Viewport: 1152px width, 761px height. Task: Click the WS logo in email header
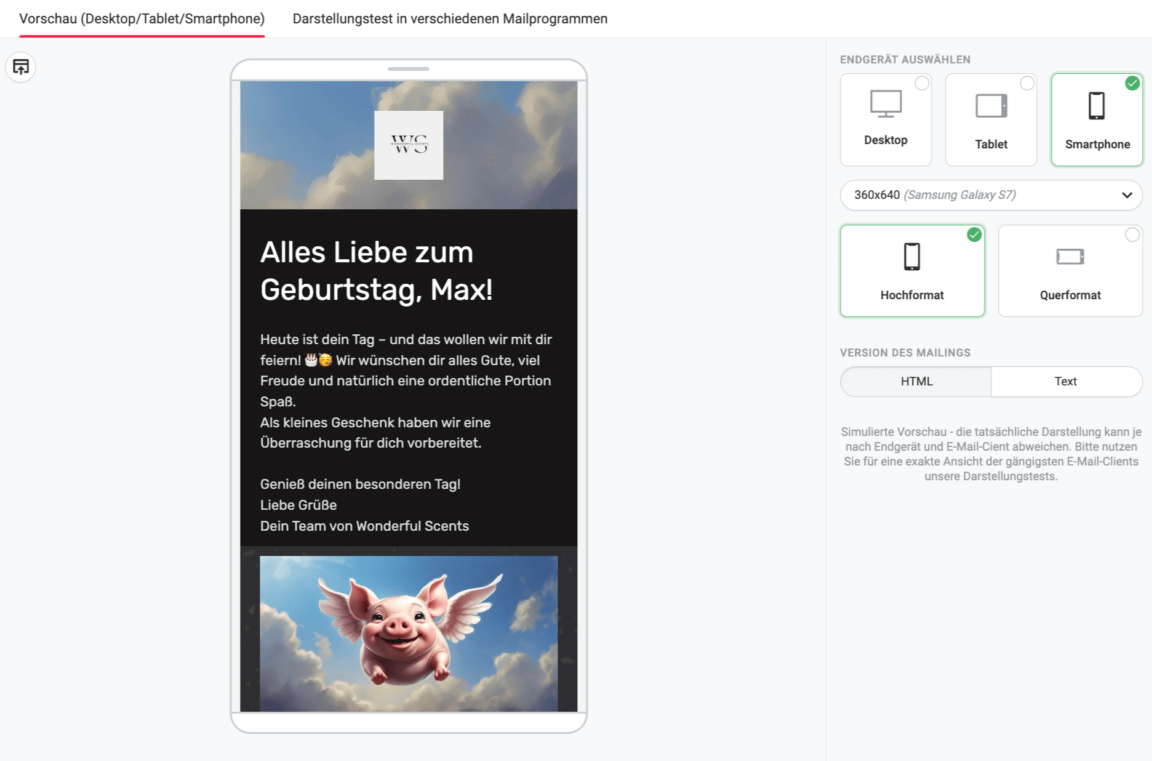point(408,145)
